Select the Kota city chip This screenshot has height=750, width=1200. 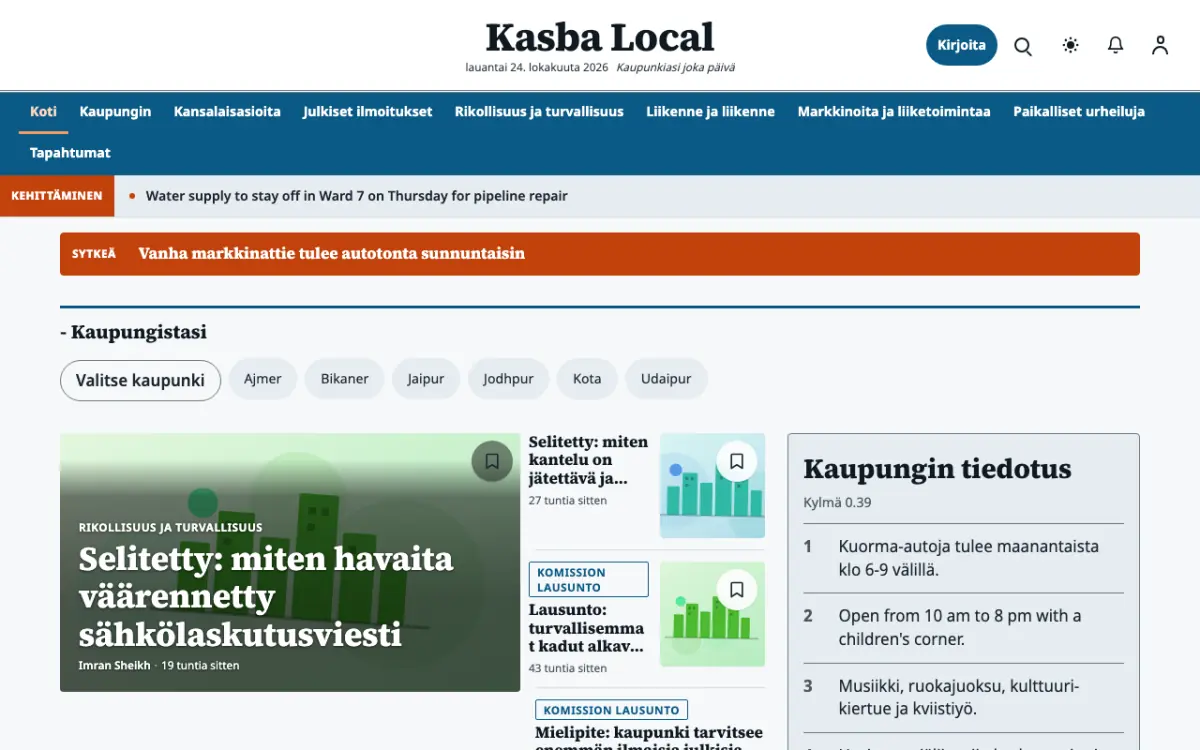click(587, 379)
